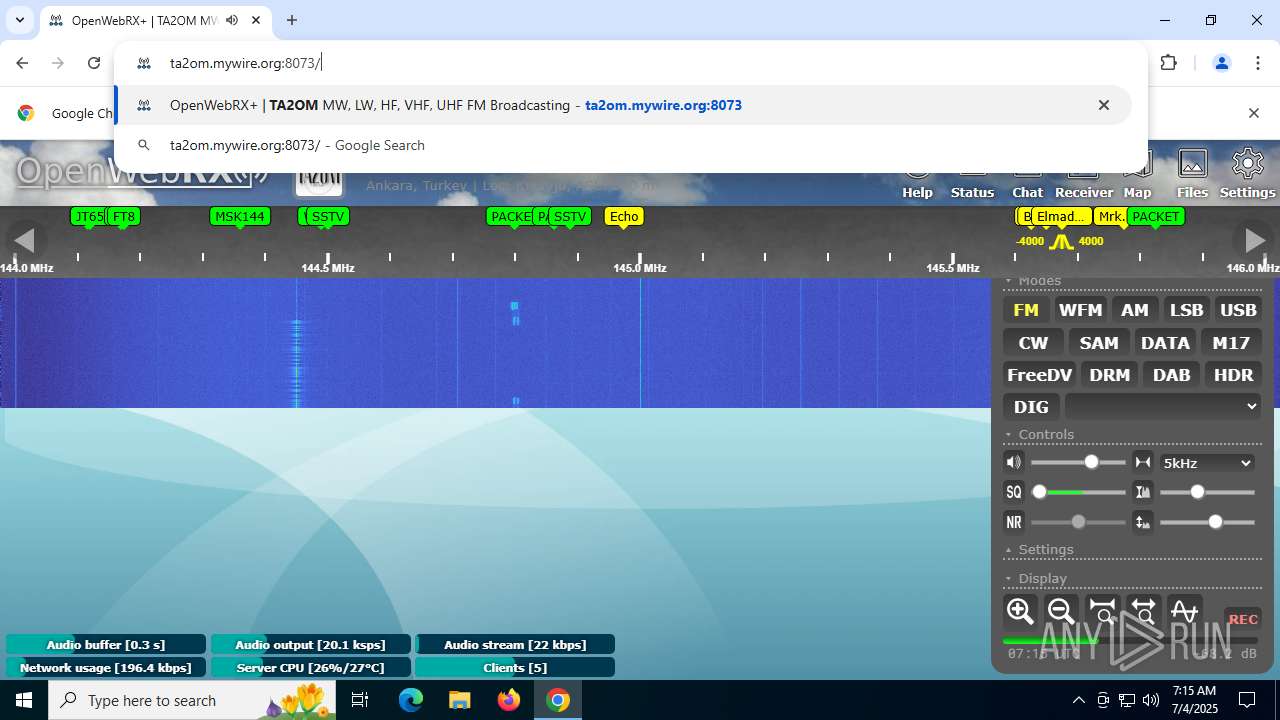
Task: Toggle the REC recording button
Action: [x=1243, y=619]
